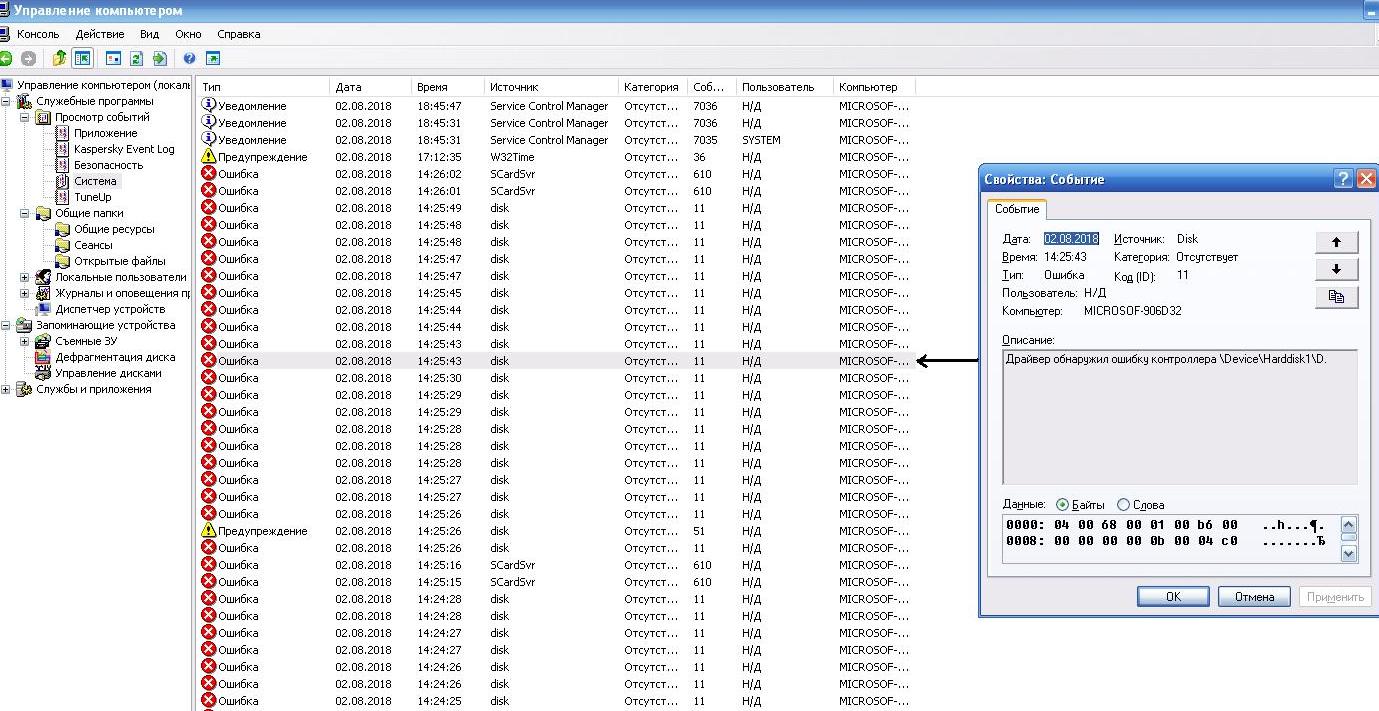The height and width of the screenshot is (711, 1379).
Task: Select the Слова radio button
Action: (1123, 505)
